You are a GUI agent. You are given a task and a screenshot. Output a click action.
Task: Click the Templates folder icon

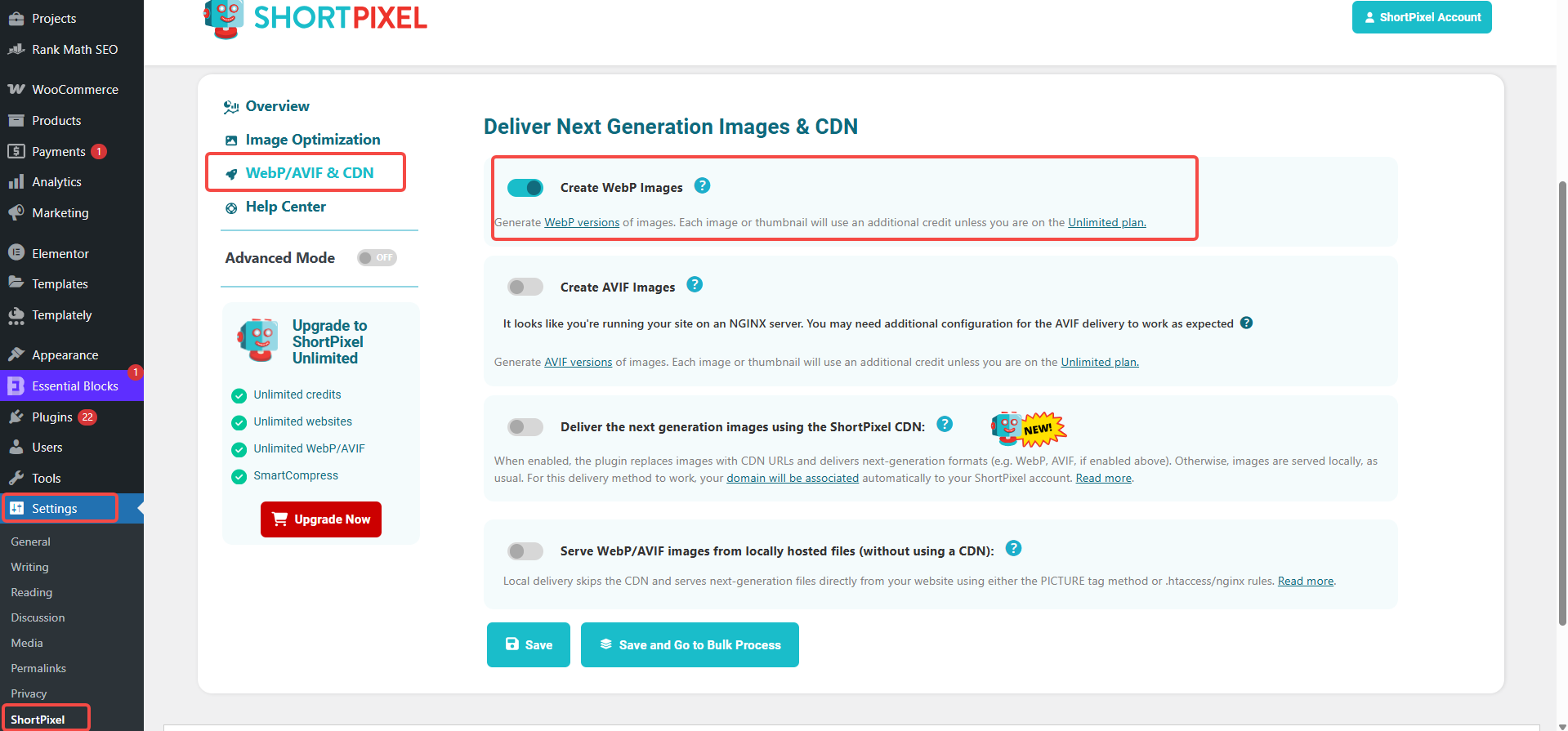16,283
